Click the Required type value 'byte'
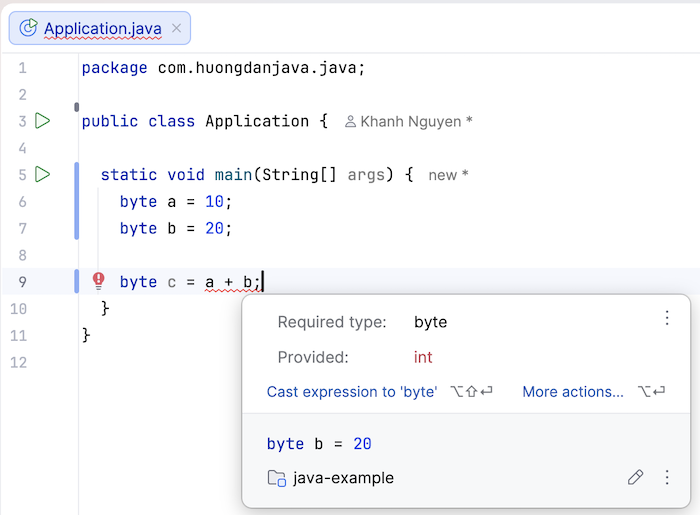Image resolution: width=700 pixels, height=515 pixels. click(x=430, y=322)
